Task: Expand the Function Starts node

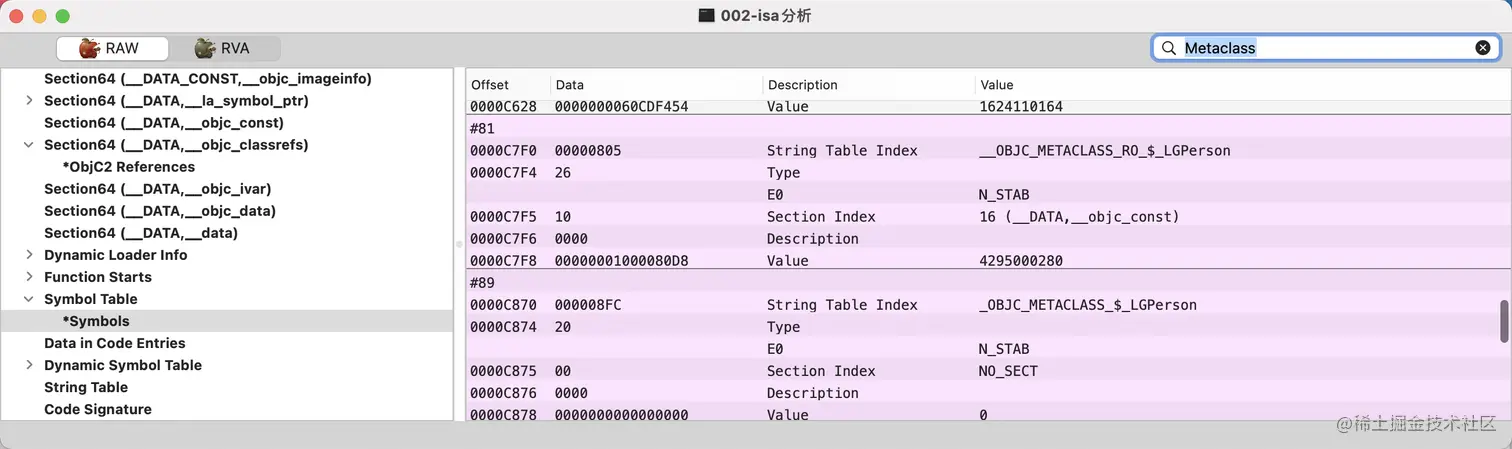Action: (x=29, y=277)
